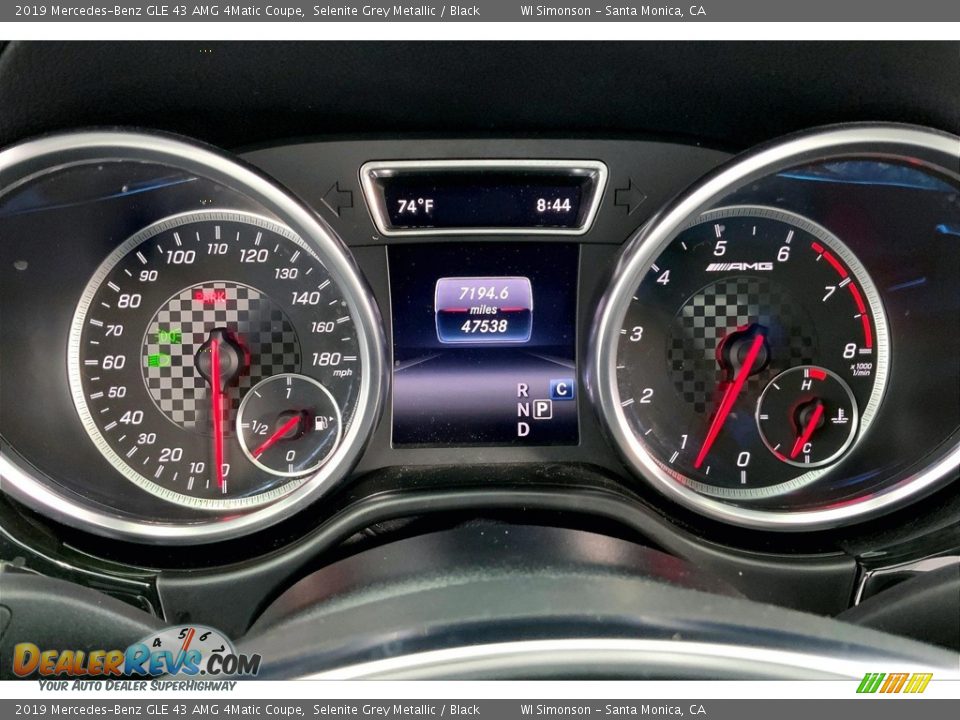This screenshot has width=960, height=720.
Task: Click the 3 mark on the tachometer
Action: 637,334
